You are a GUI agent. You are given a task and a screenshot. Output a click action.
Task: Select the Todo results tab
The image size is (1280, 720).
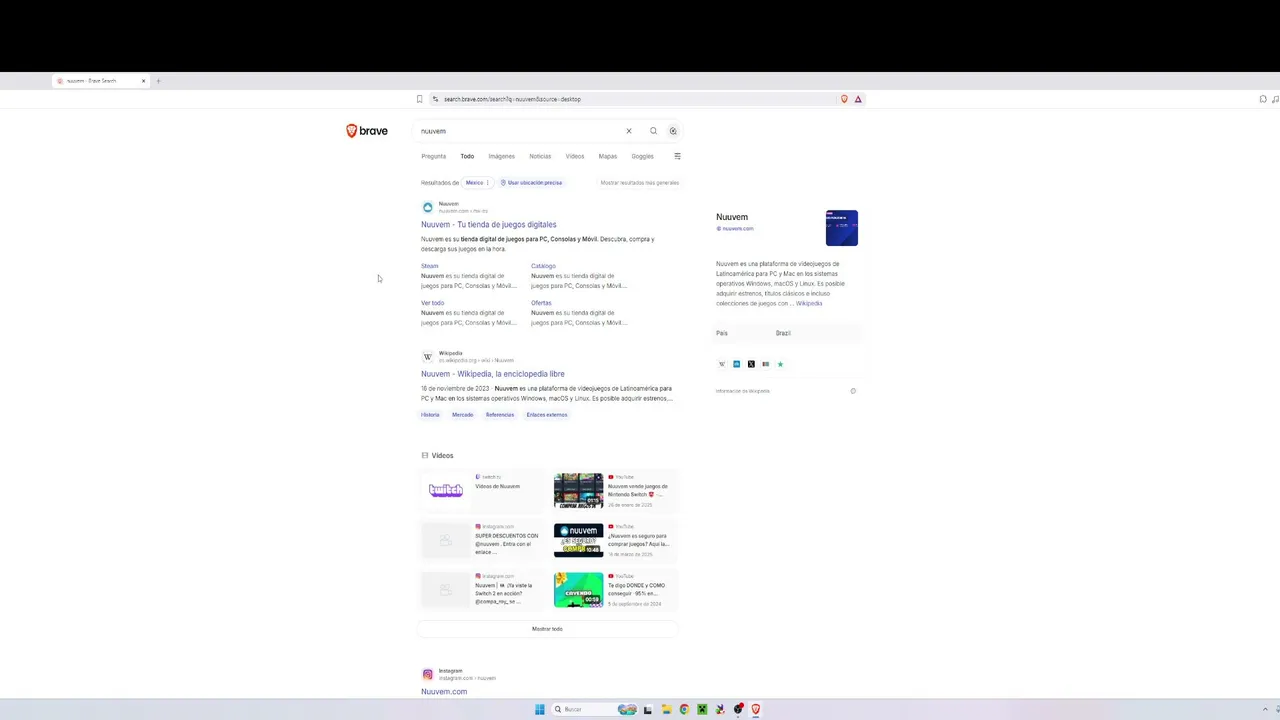pos(467,156)
